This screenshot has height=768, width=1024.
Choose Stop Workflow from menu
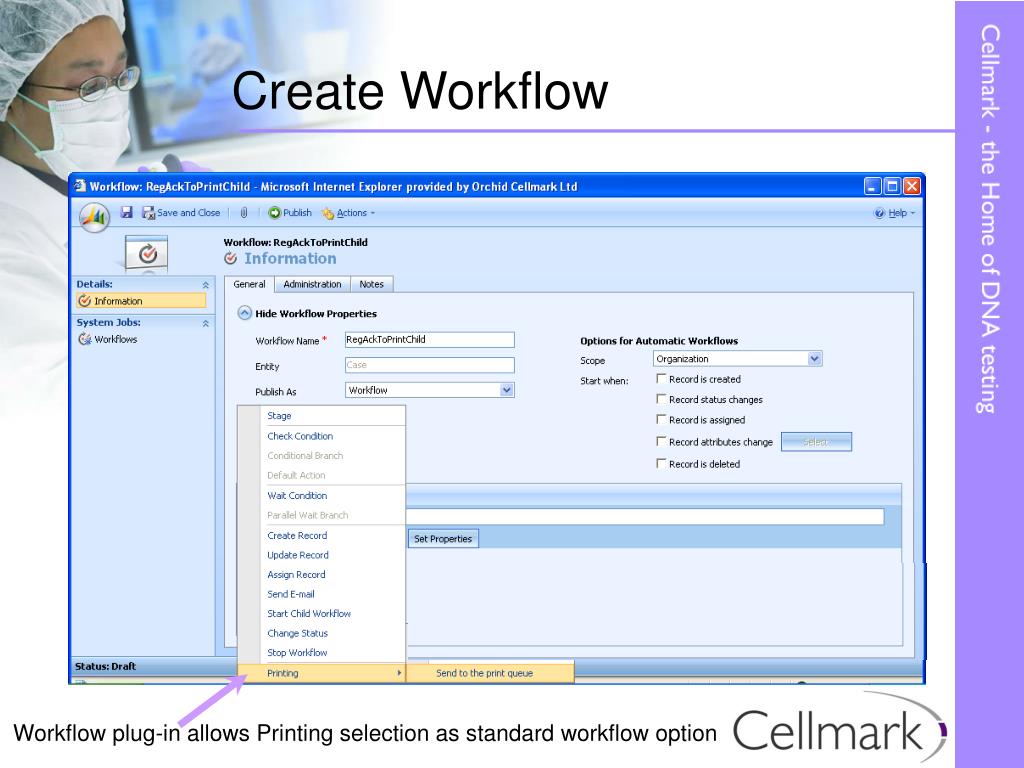pos(333,653)
